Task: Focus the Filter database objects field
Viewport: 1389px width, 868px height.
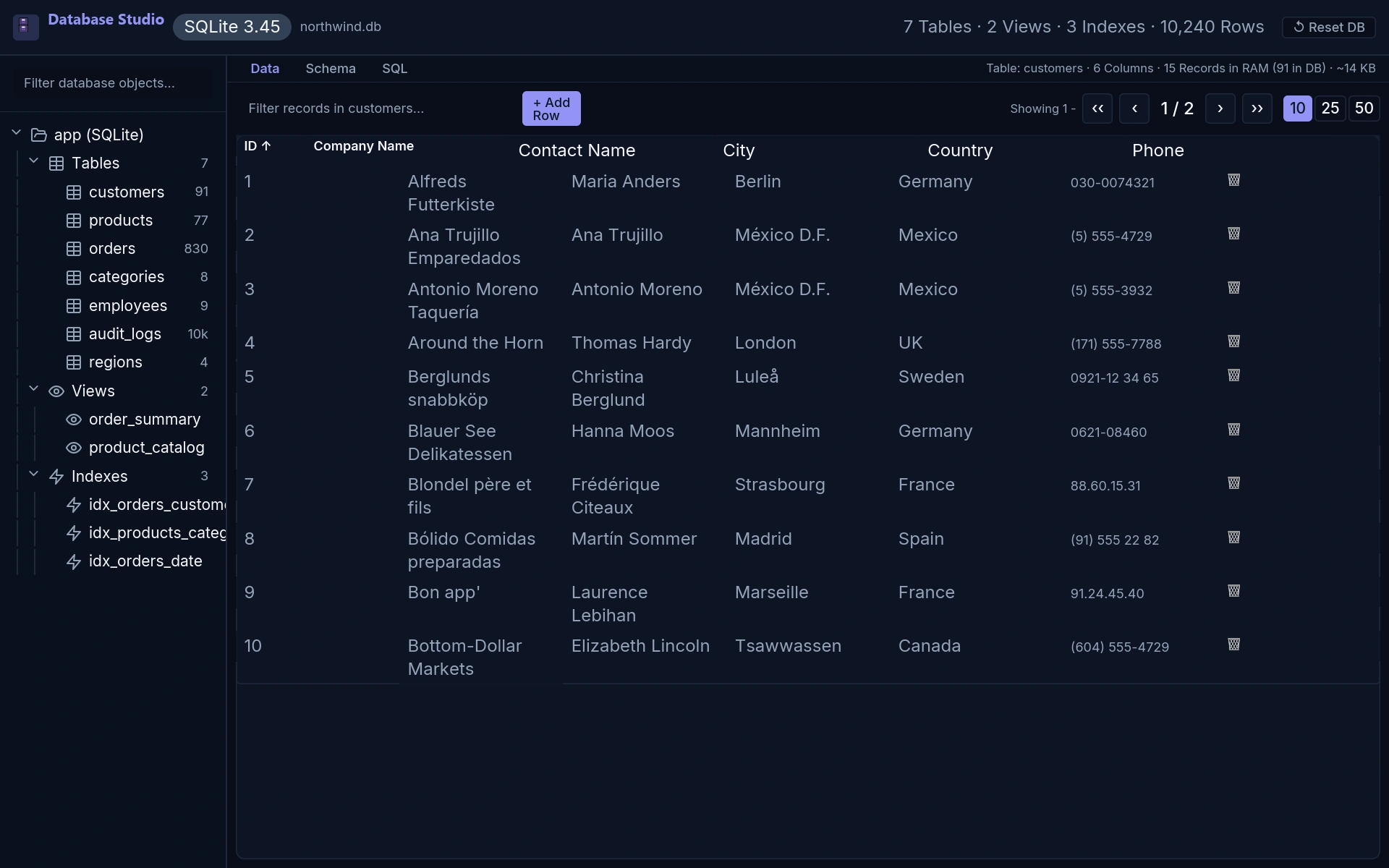Action: tap(114, 83)
